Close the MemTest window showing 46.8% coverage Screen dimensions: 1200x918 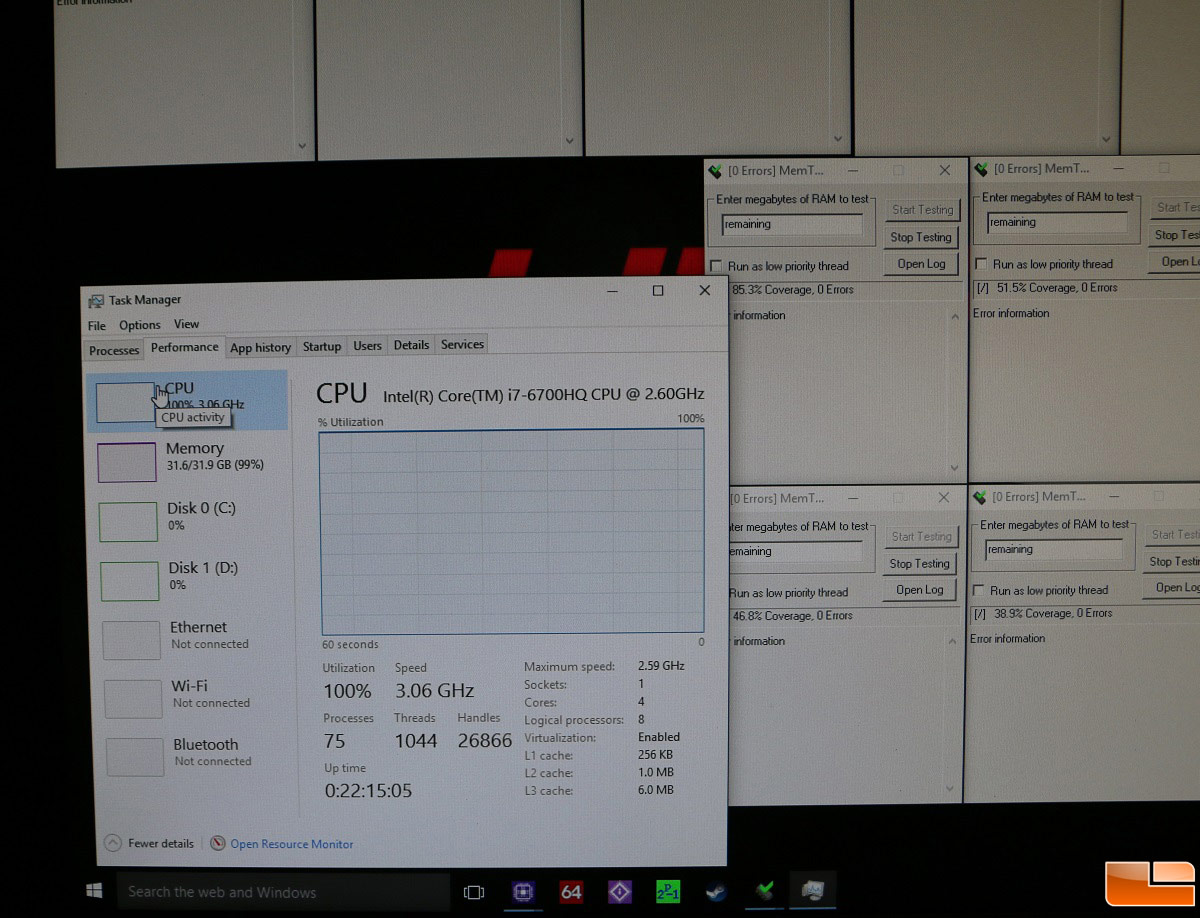[945, 498]
